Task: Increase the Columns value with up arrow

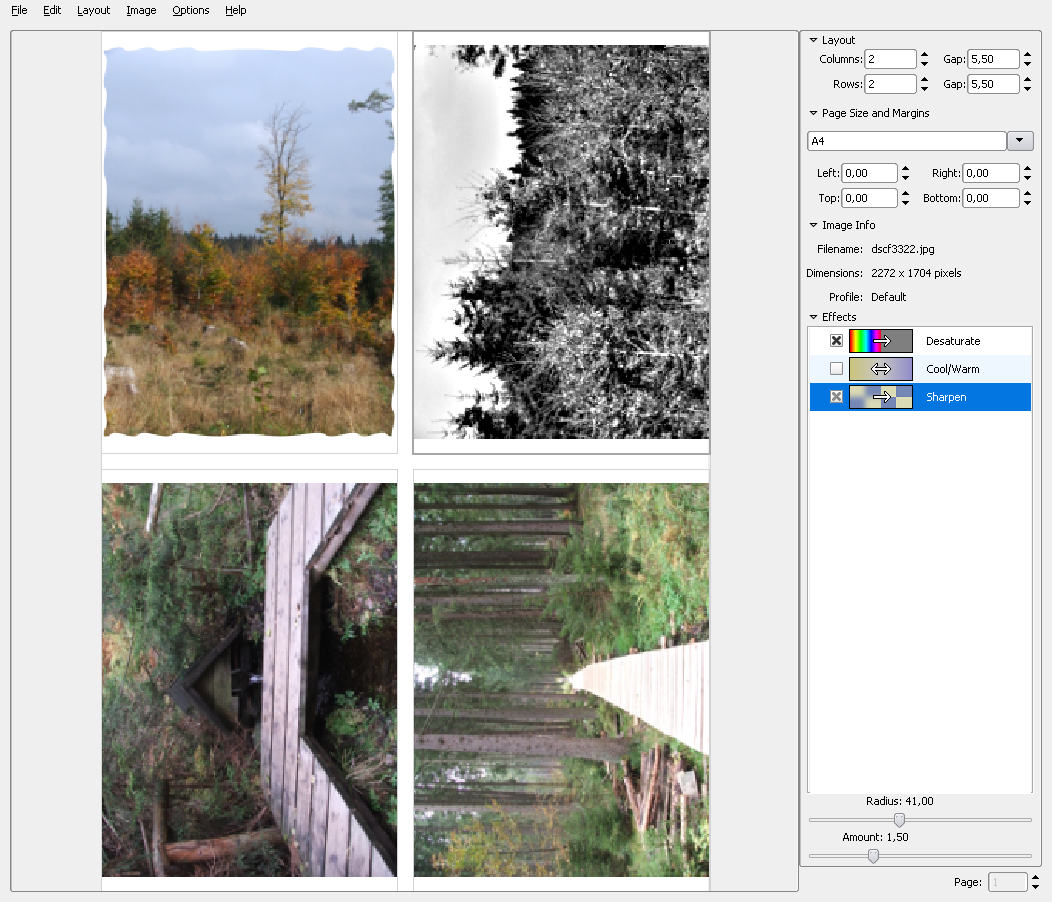Action: tap(924, 55)
